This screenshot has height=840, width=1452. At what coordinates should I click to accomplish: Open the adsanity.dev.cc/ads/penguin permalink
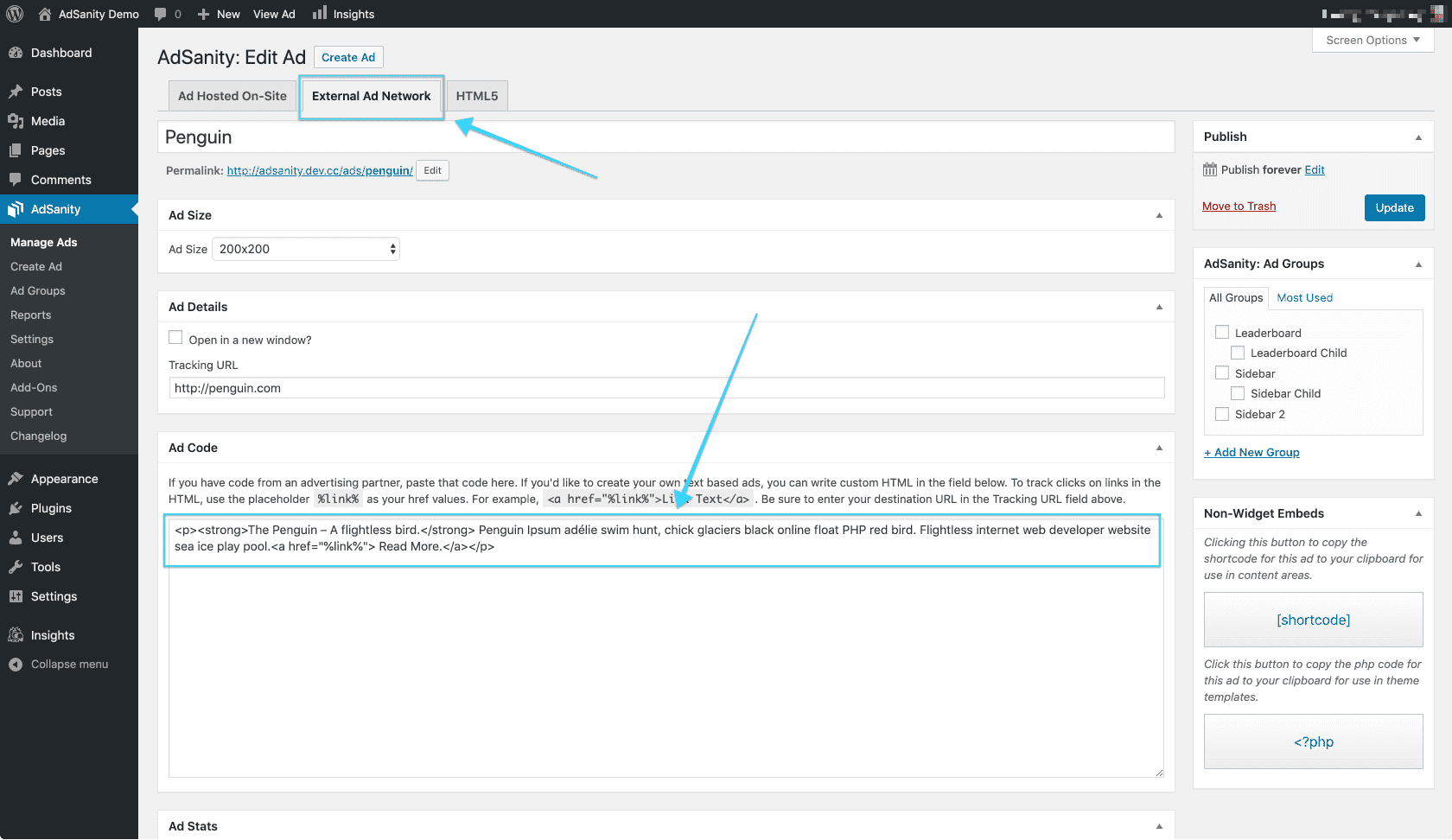[320, 170]
